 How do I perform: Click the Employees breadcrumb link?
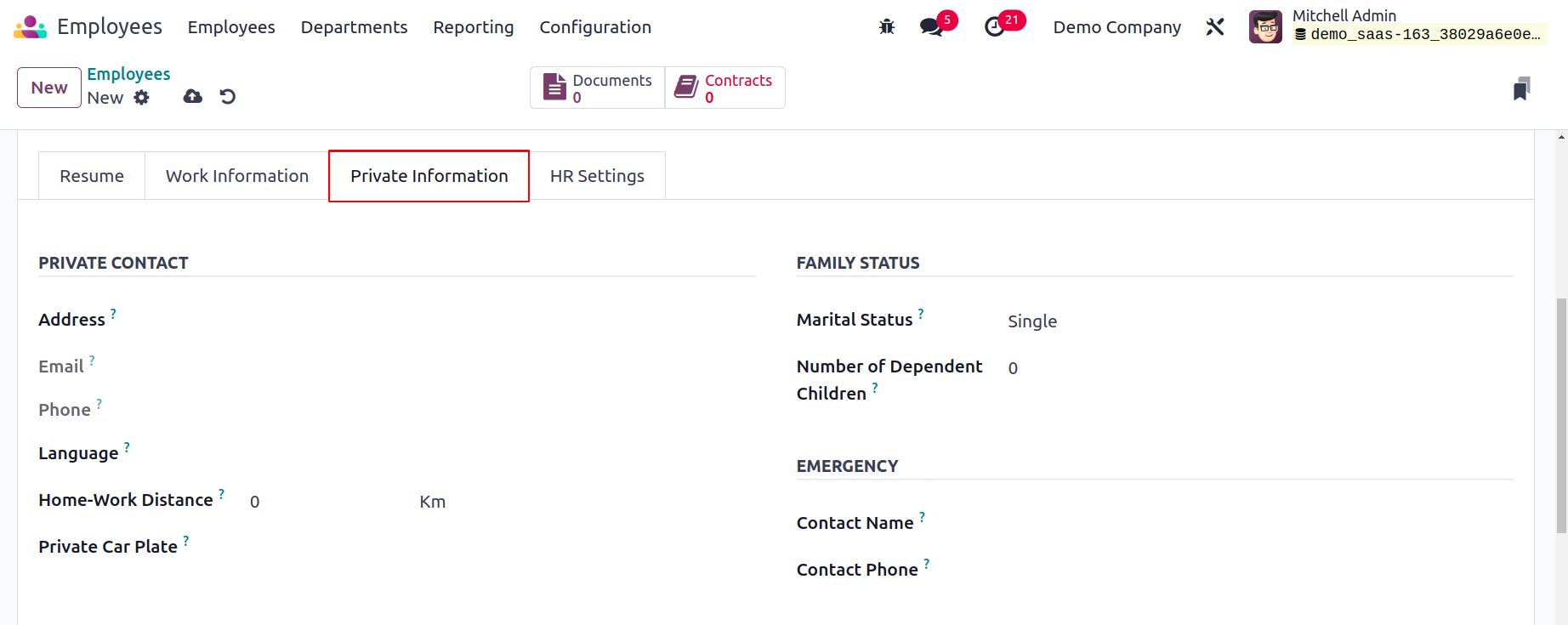pyautogui.click(x=128, y=74)
